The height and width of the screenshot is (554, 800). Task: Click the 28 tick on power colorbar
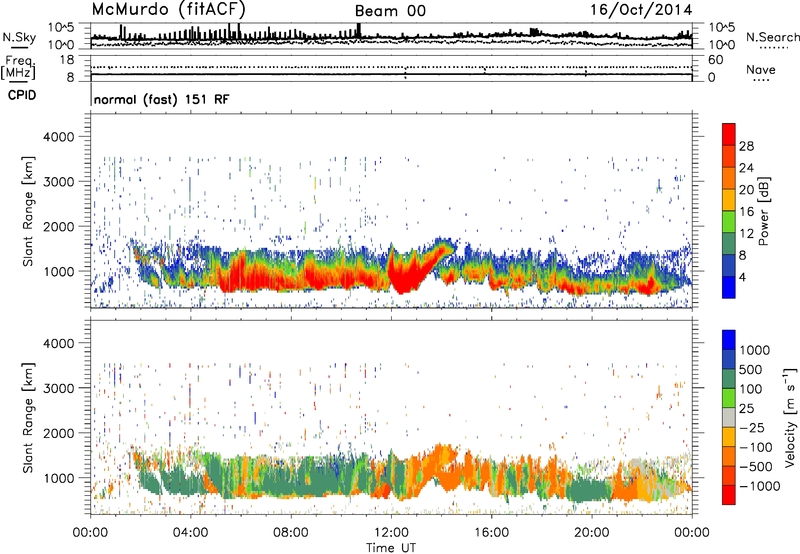746,146
